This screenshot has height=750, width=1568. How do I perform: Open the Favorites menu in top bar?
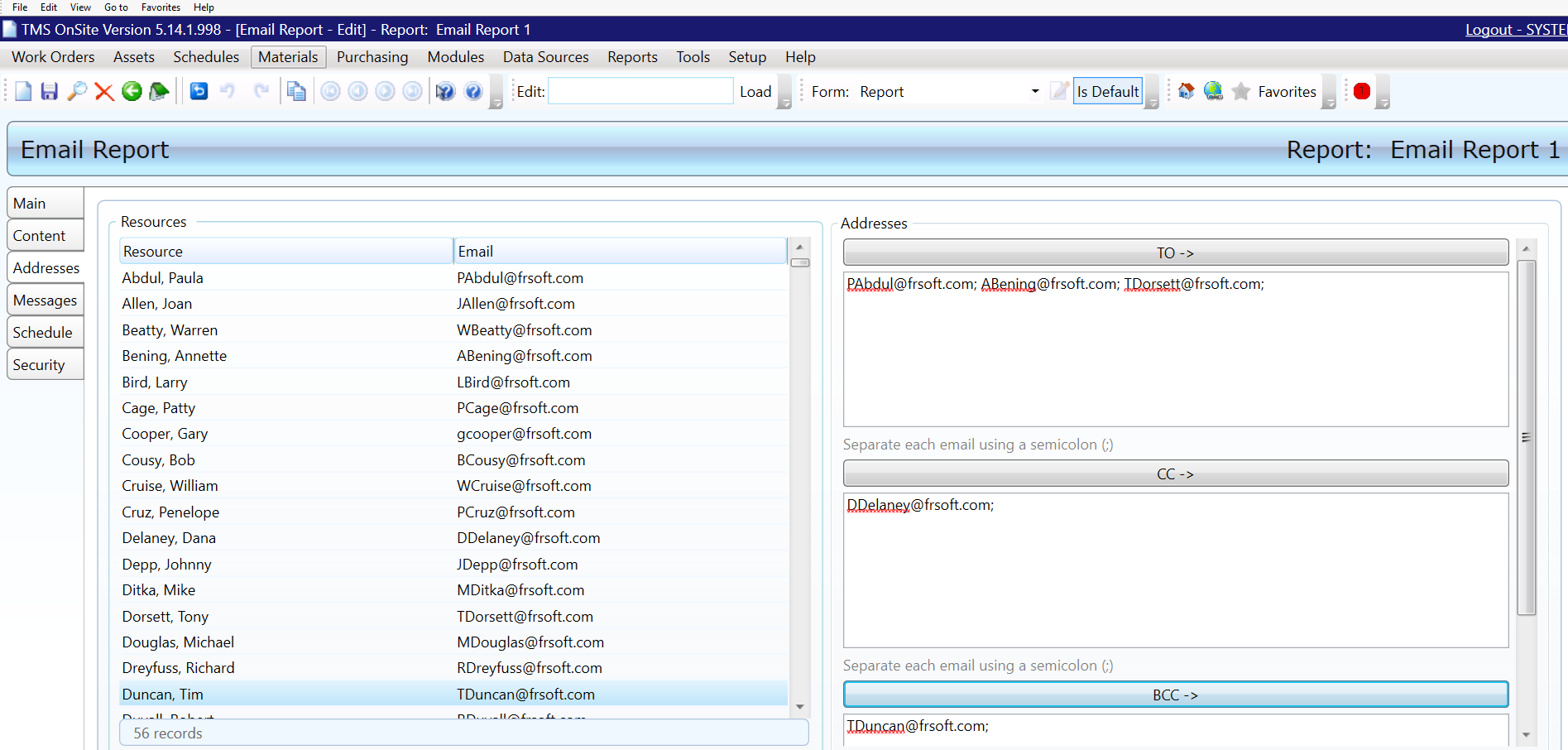(161, 7)
